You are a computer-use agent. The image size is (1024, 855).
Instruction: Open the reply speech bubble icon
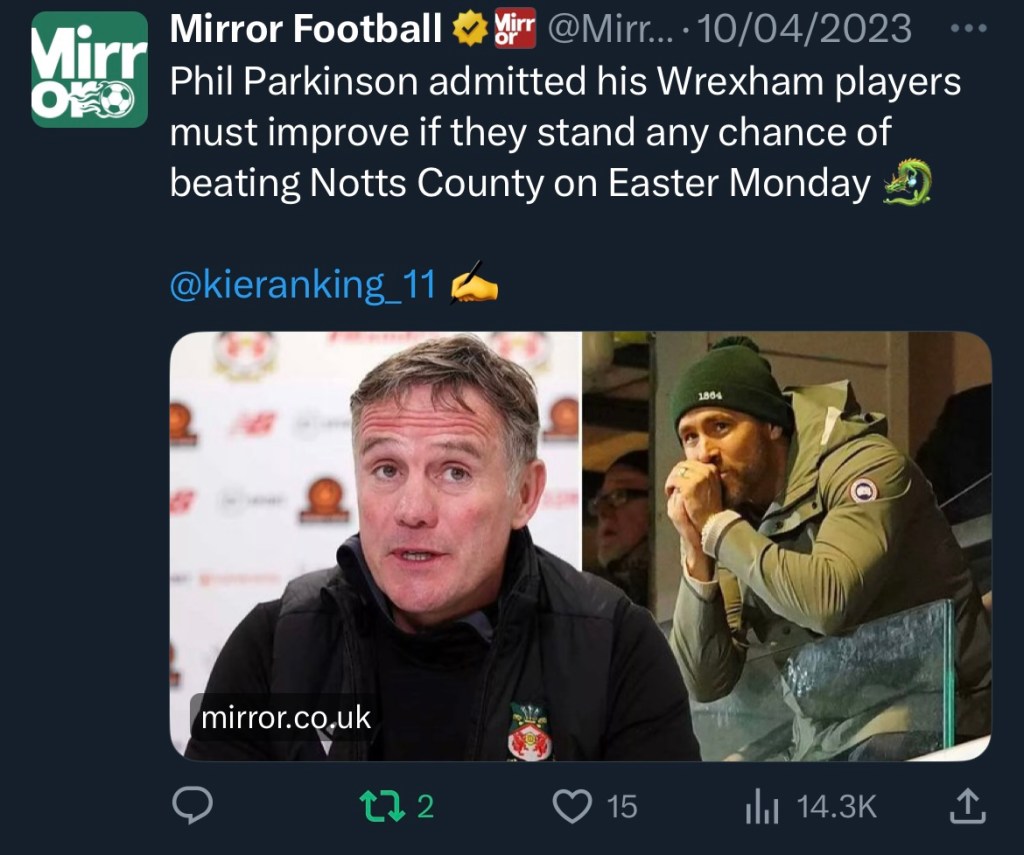pyautogui.click(x=192, y=805)
